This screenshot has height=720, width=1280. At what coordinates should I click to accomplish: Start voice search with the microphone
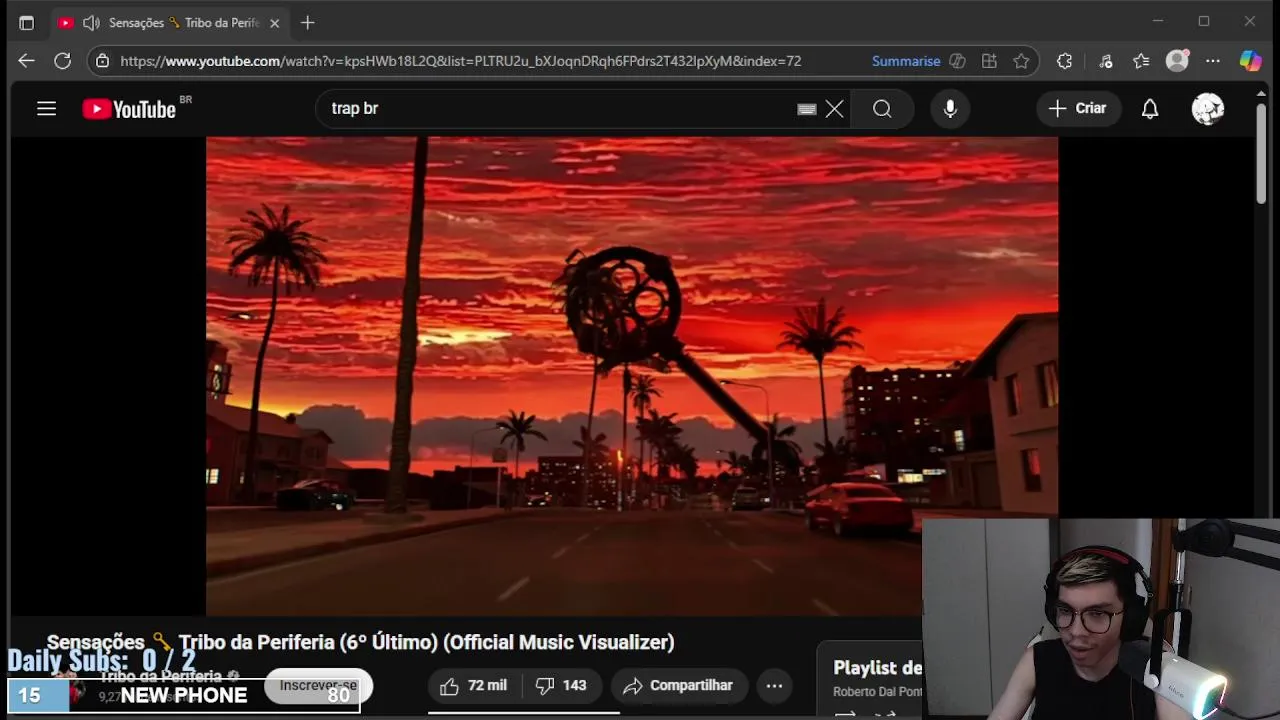pos(950,109)
